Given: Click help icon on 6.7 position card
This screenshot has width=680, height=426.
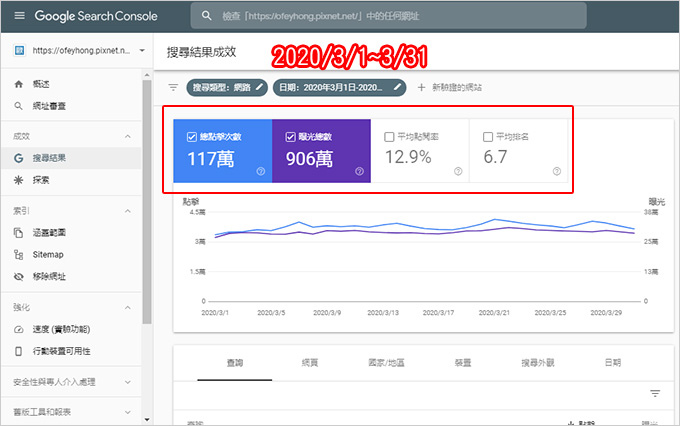Looking at the screenshot, I should coord(557,171).
